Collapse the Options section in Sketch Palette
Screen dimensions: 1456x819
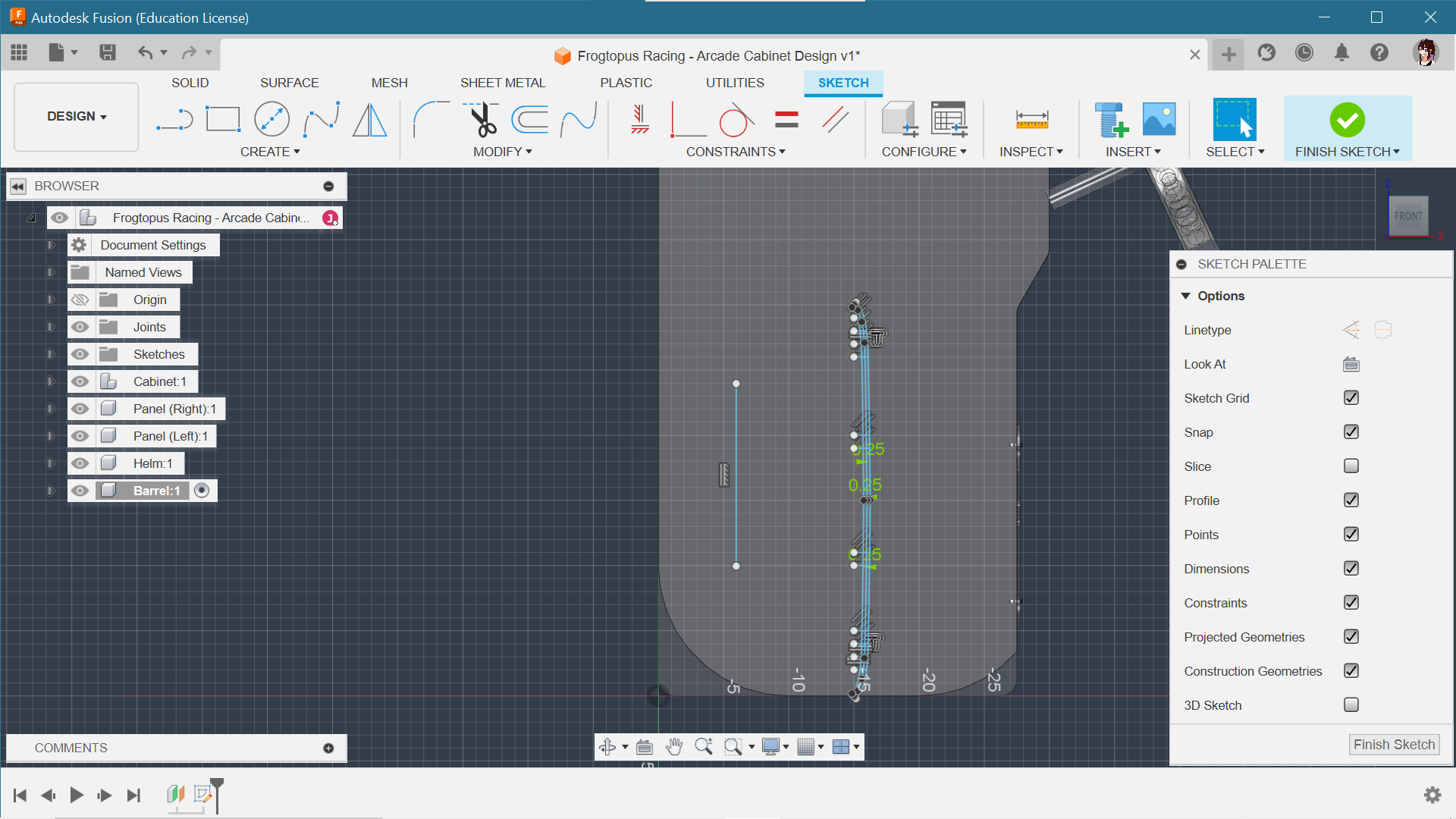1186,296
